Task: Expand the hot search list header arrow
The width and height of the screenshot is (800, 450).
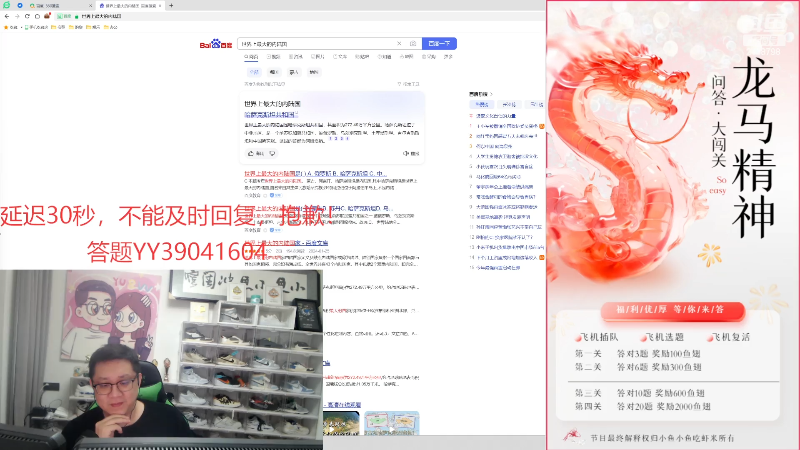Action: coord(491,94)
